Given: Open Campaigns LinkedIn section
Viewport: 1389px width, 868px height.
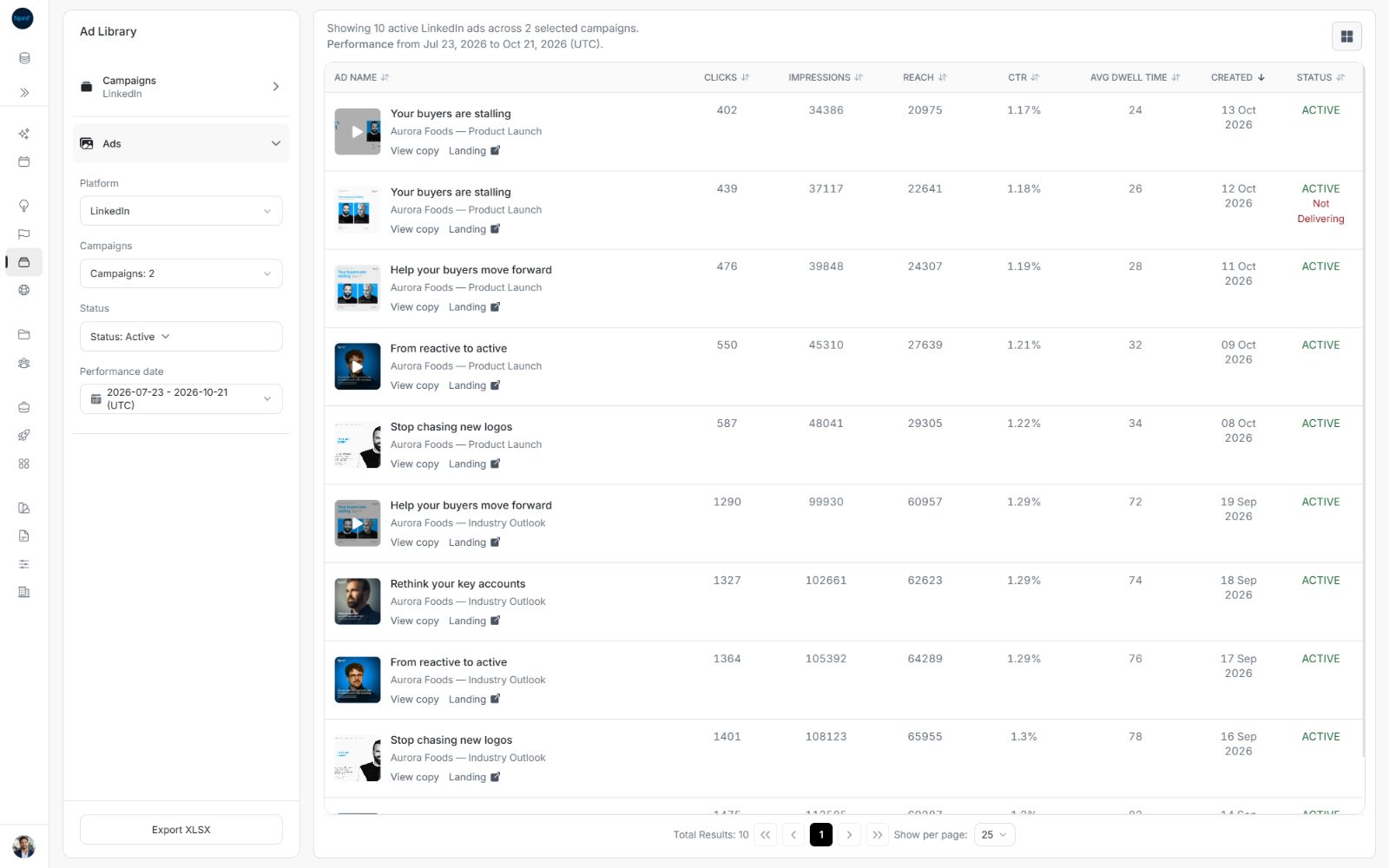Looking at the screenshot, I should [x=181, y=87].
